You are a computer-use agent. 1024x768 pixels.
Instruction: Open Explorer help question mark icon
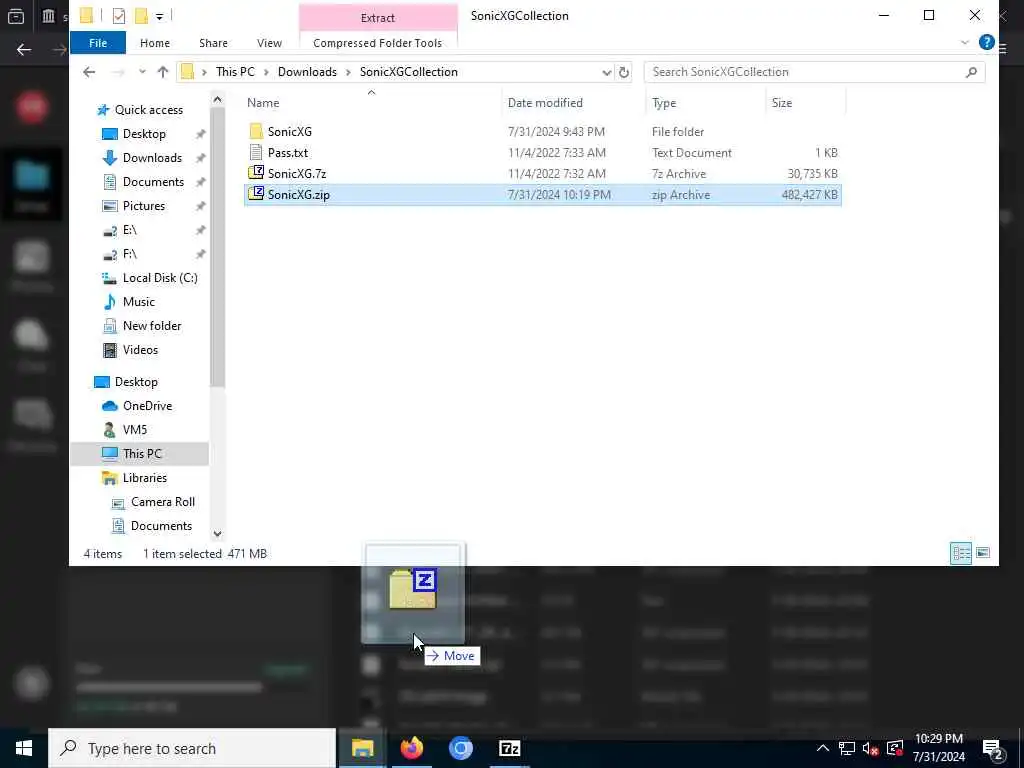pyautogui.click(x=986, y=42)
